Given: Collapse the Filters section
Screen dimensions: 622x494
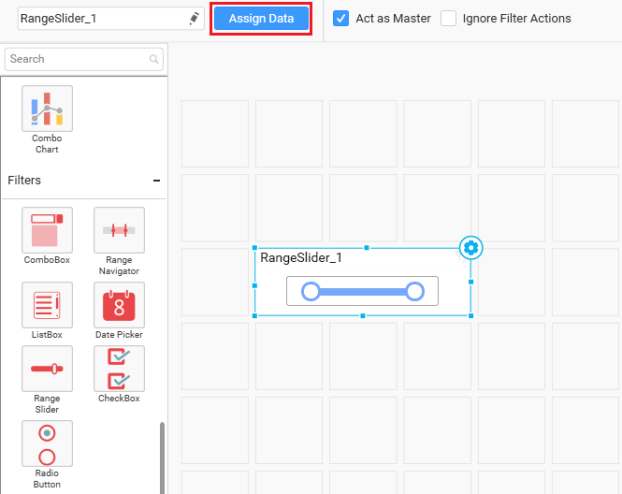Looking at the screenshot, I should tap(156, 181).
